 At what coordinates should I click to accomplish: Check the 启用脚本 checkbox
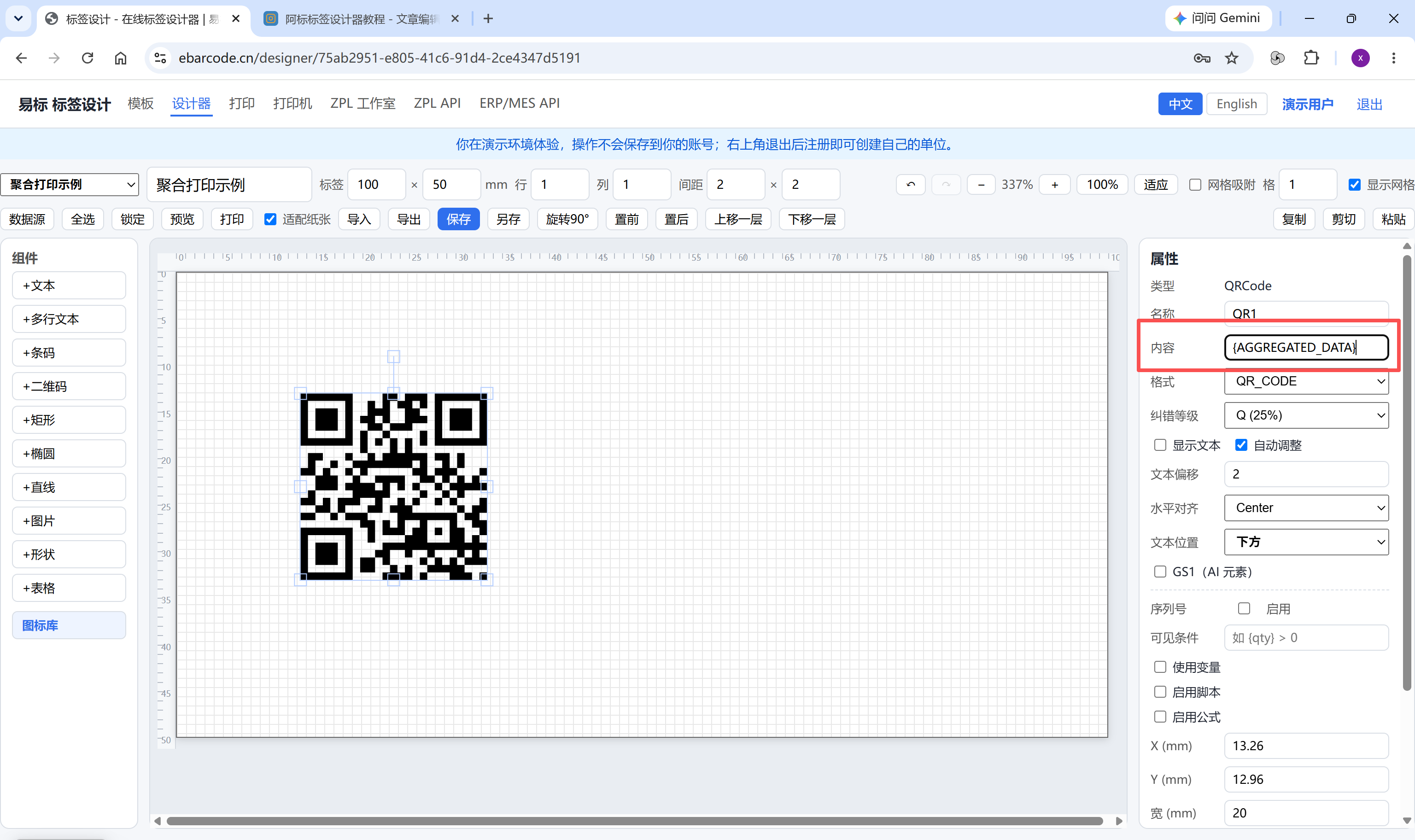pos(1160,692)
